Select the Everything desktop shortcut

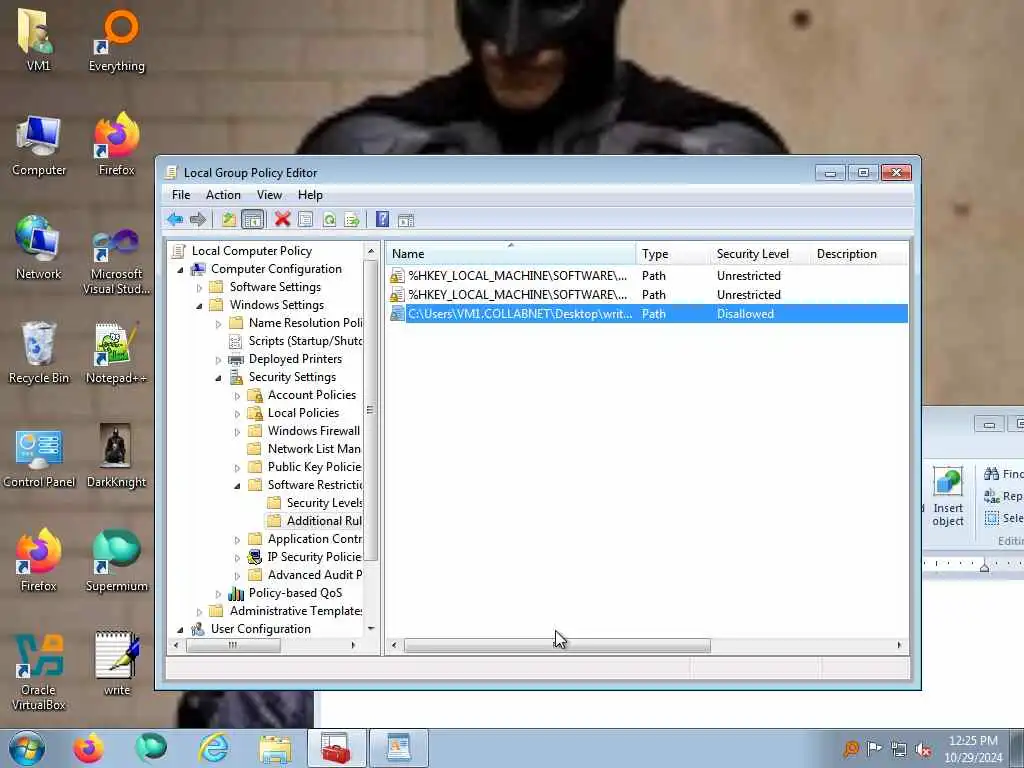coord(117,41)
